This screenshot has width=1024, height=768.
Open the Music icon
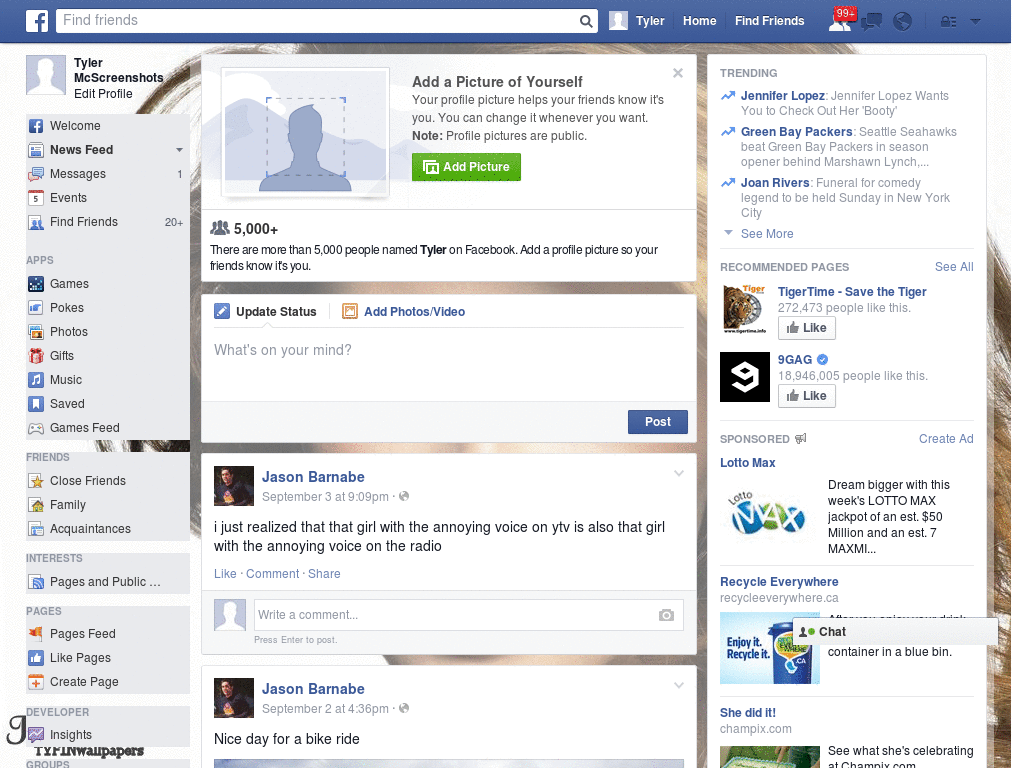pyautogui.click(x=36, y=380)
